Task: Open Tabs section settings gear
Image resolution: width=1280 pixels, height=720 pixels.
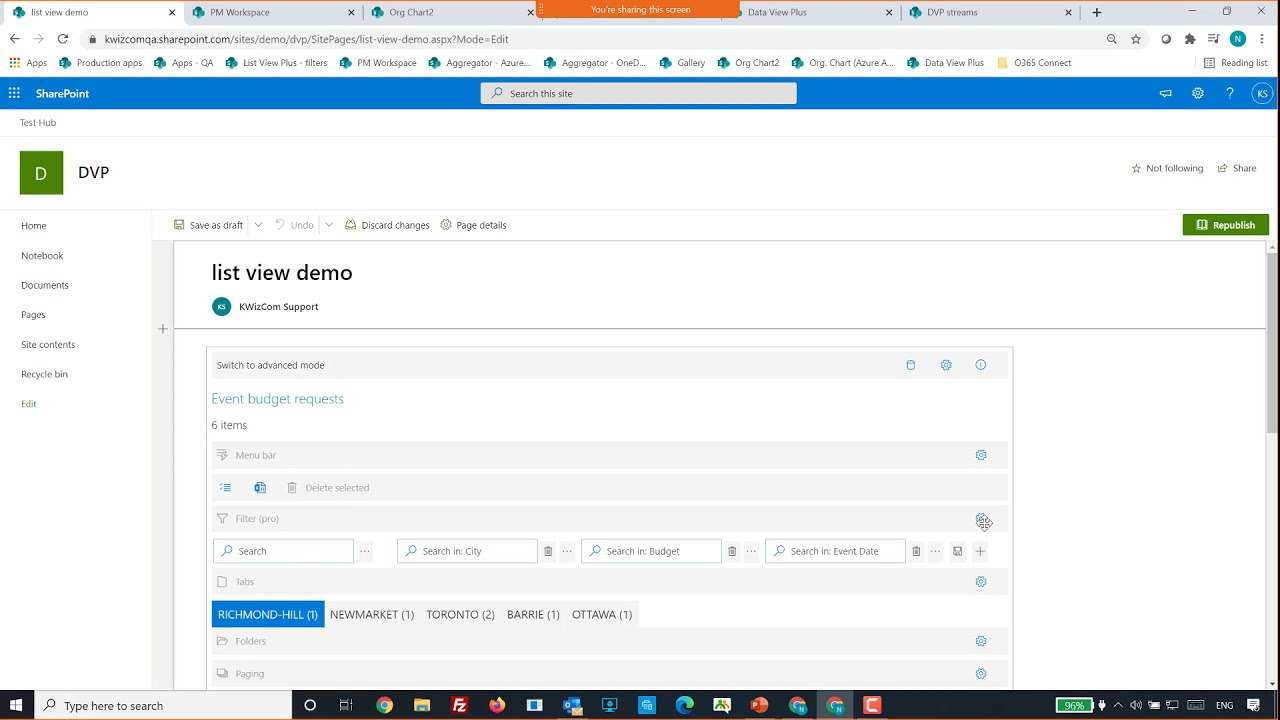Action: point(981,582)
